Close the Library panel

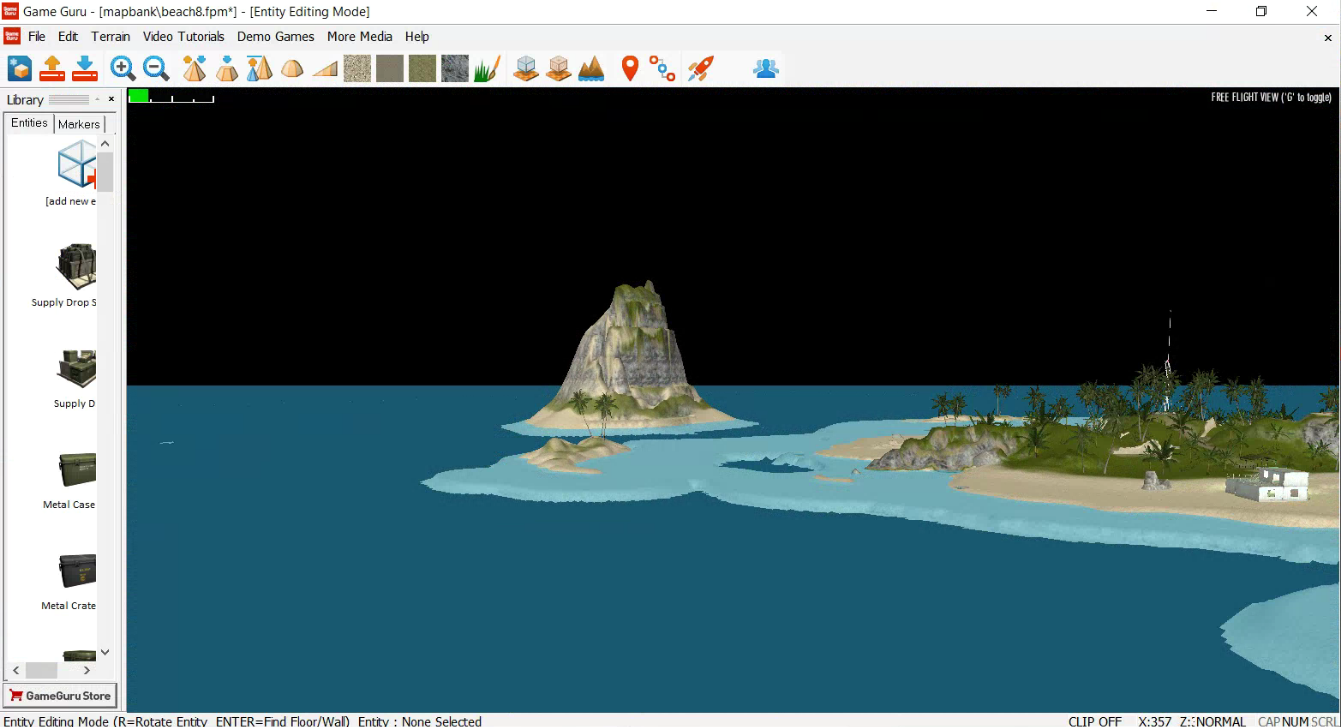(111, 99)
